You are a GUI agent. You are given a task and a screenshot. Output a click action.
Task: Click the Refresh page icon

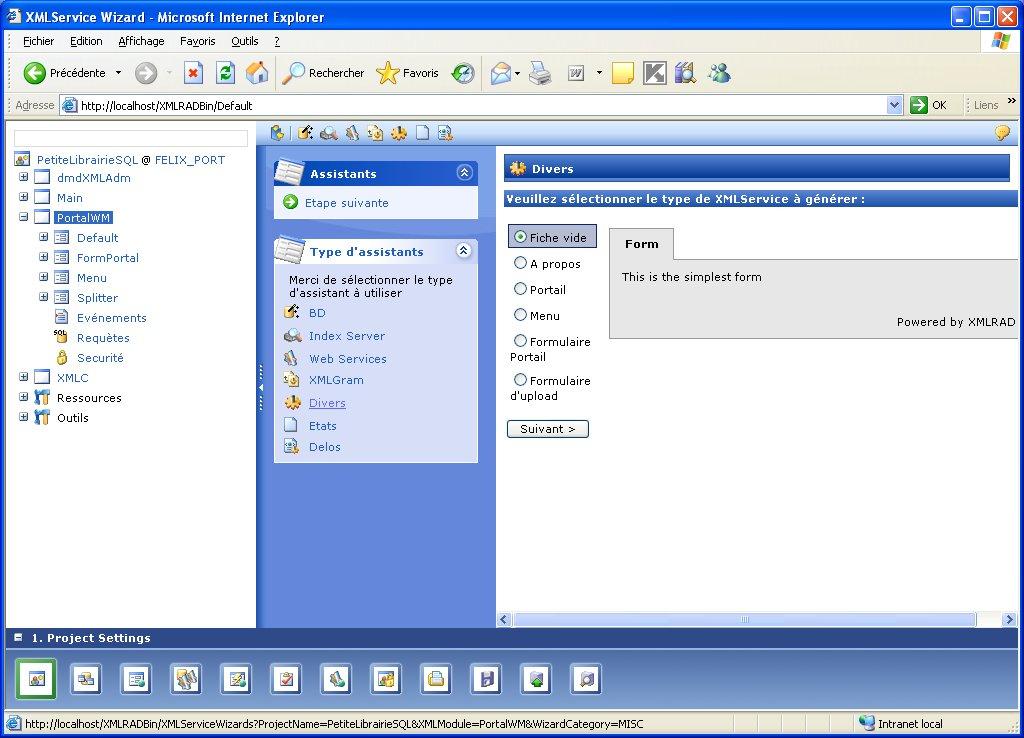click(226, 73)
